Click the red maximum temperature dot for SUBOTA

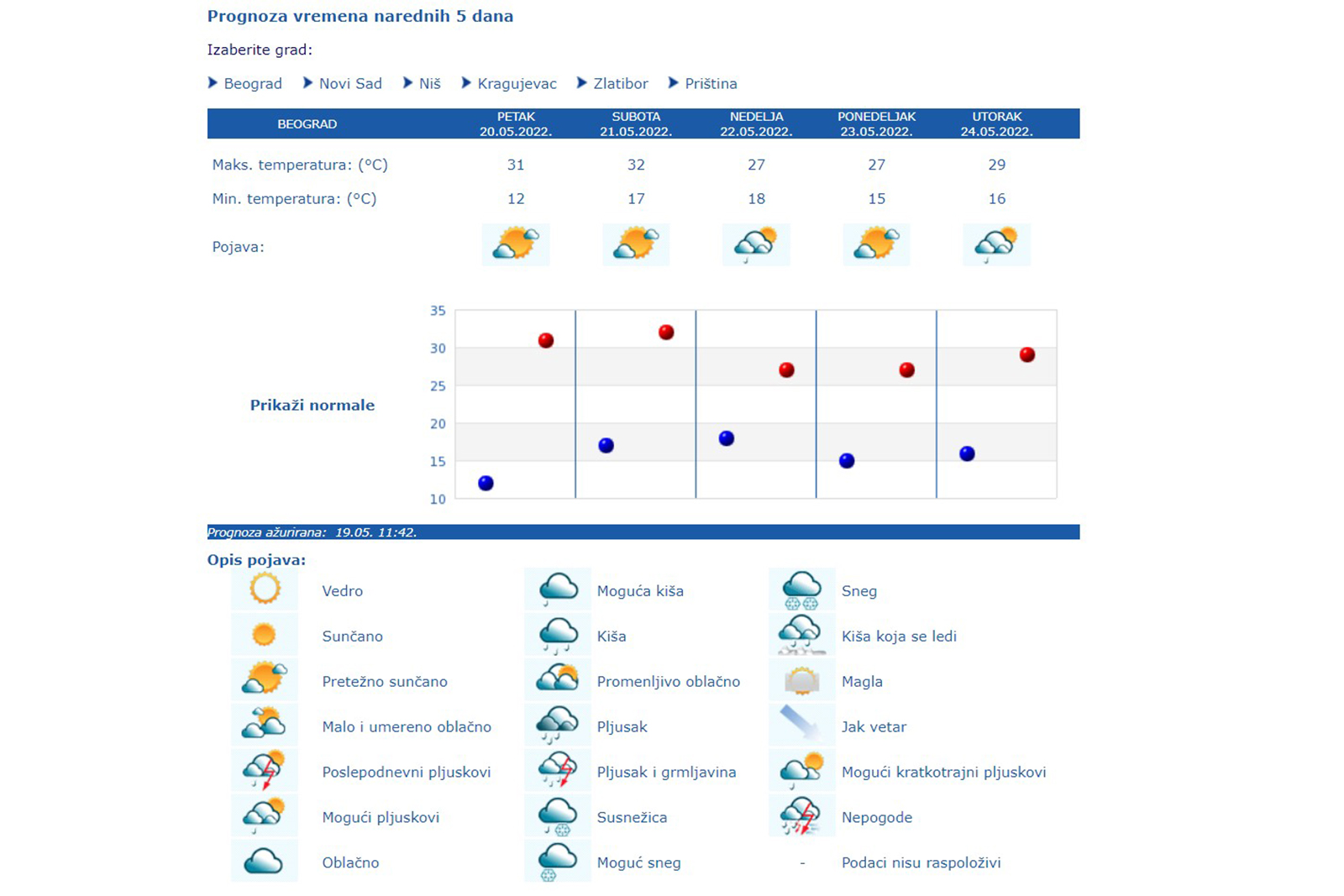665,333
